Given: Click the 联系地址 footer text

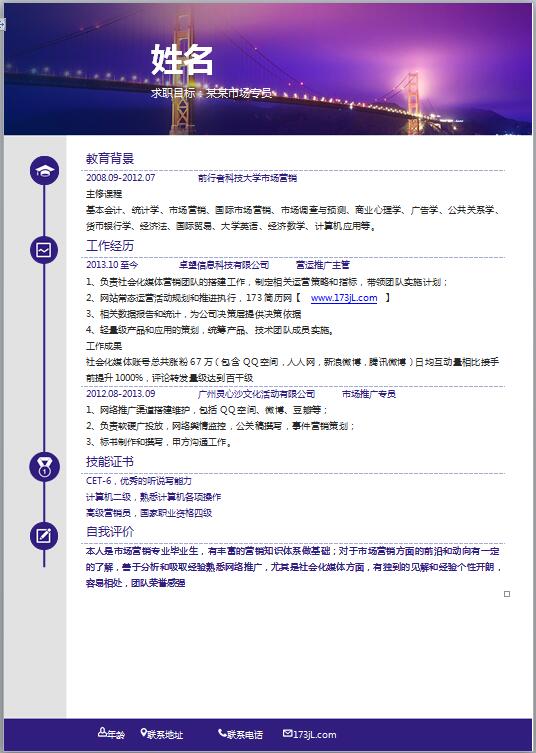Looking at the screenshot, I should (165, 735).
